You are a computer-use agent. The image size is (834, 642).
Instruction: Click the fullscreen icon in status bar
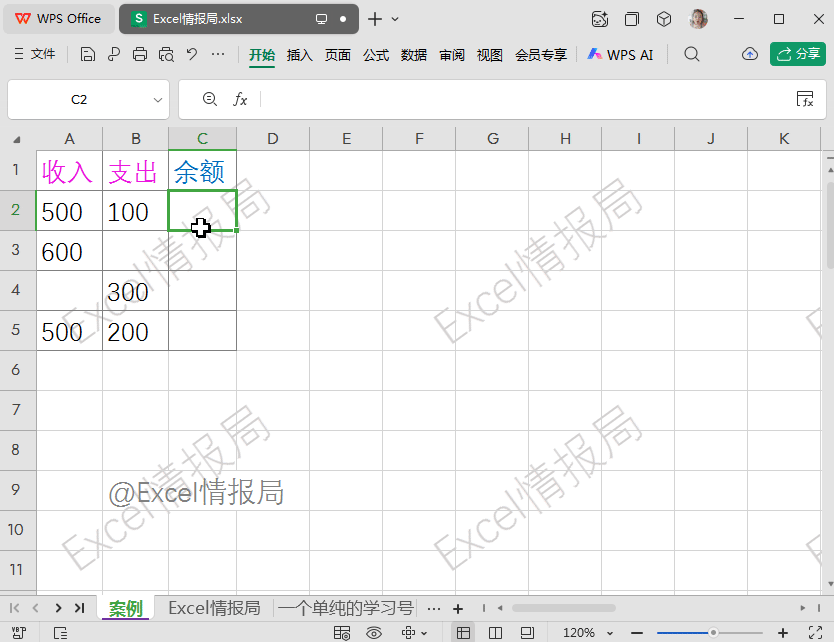click(x=815, y=632)
